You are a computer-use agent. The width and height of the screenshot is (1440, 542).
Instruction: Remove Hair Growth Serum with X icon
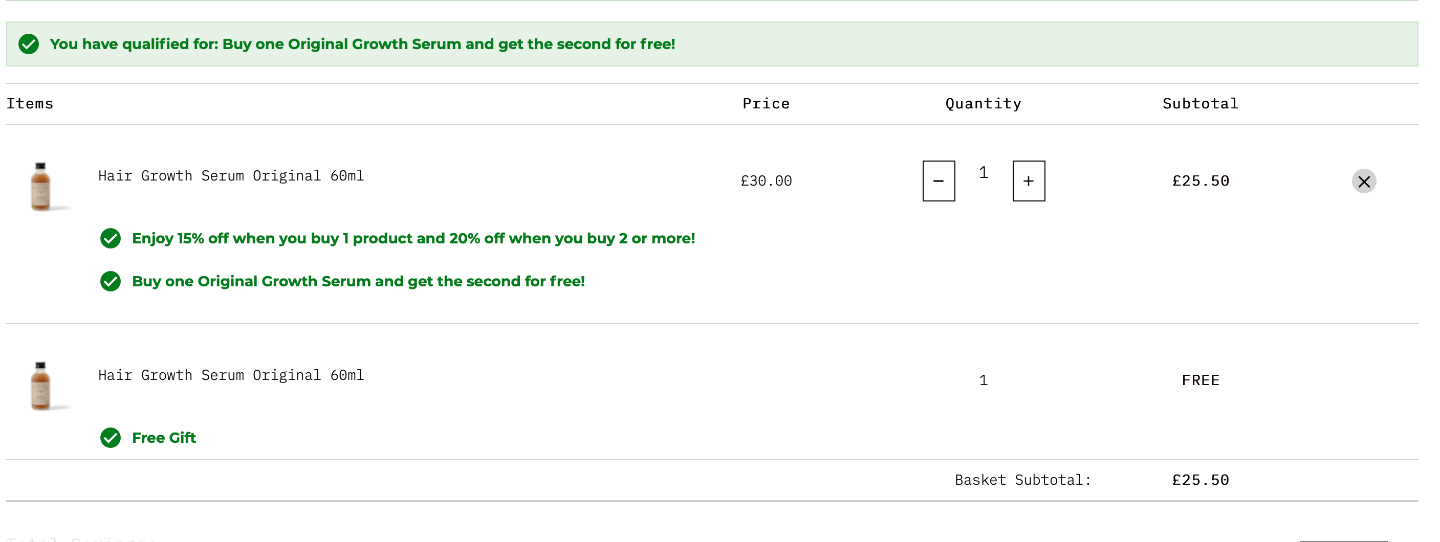(1364, 181)
